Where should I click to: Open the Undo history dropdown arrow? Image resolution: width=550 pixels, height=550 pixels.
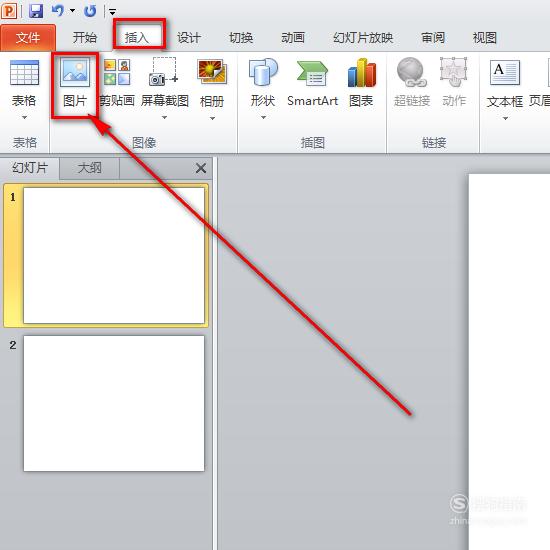[x=73, y=11]
